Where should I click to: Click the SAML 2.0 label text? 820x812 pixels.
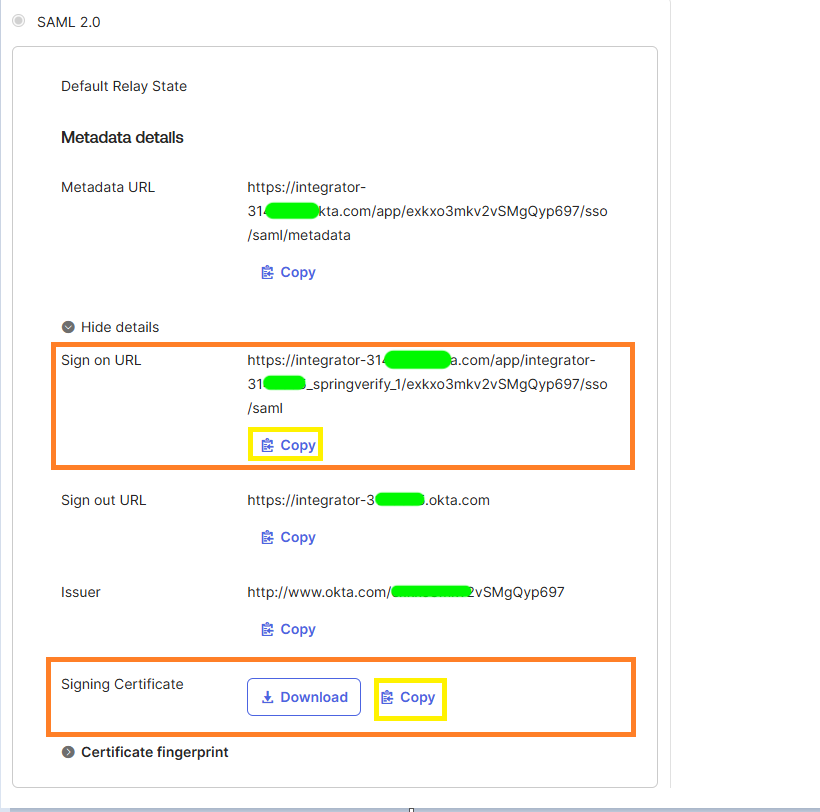click(x=69, y=21)
